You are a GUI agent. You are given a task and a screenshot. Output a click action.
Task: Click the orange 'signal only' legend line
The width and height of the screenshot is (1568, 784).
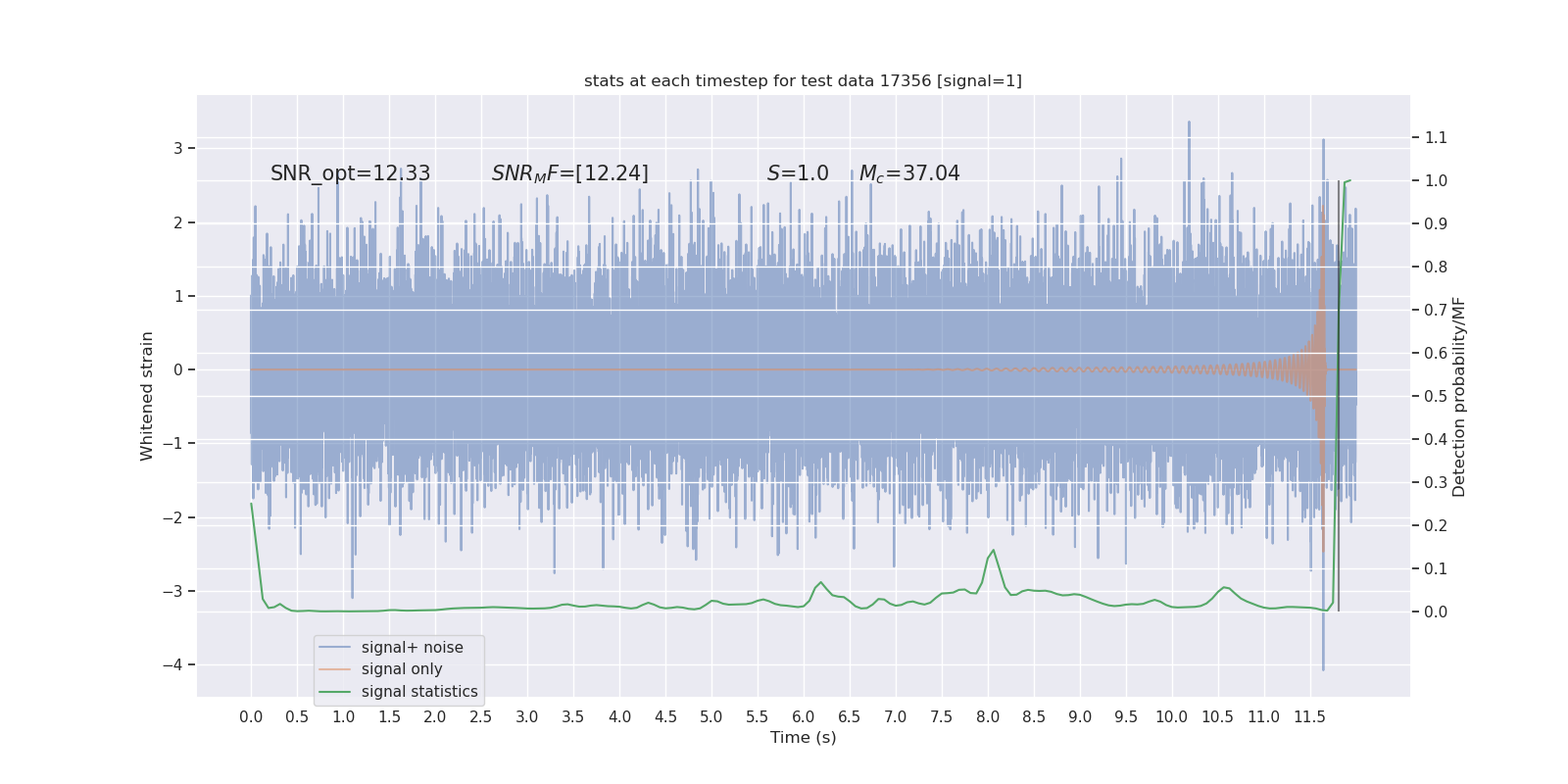[334, 669]
